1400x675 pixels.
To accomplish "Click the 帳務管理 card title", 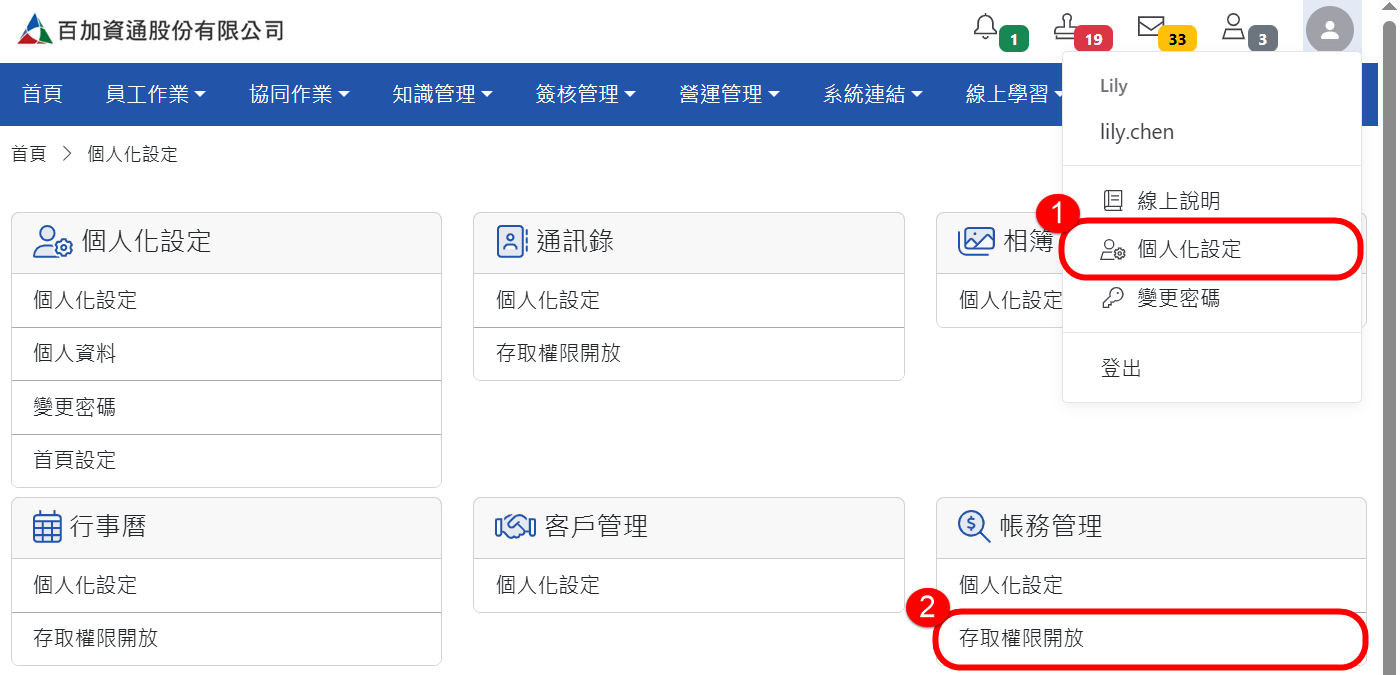I will click(1051, 526).
